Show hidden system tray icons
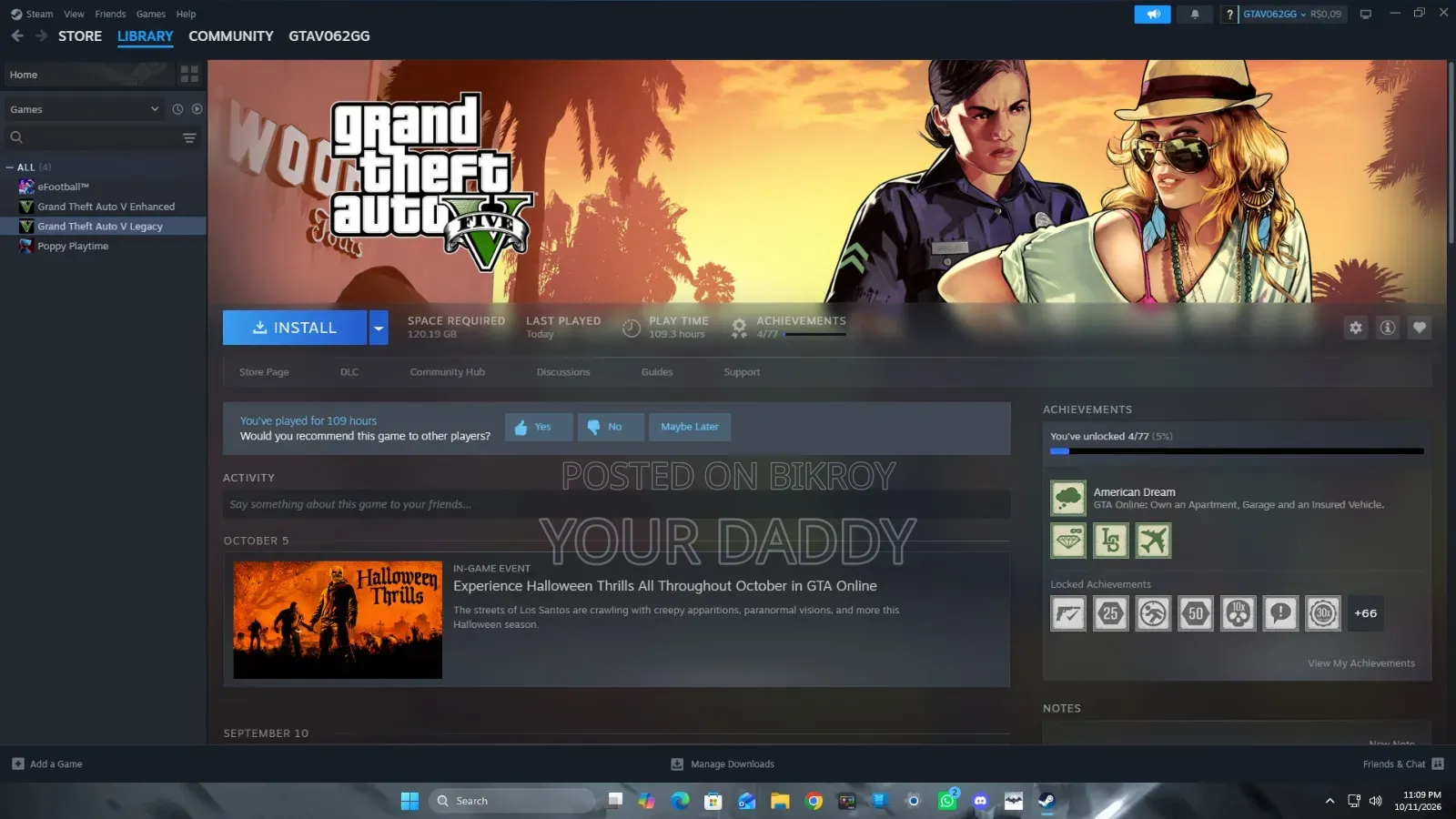The width and height of the screenshot is (1456, 819). (1330, 801)
